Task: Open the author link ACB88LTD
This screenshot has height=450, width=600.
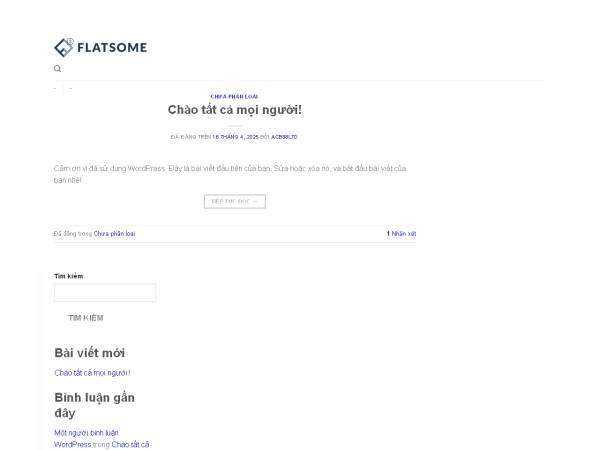Action: 285,136
